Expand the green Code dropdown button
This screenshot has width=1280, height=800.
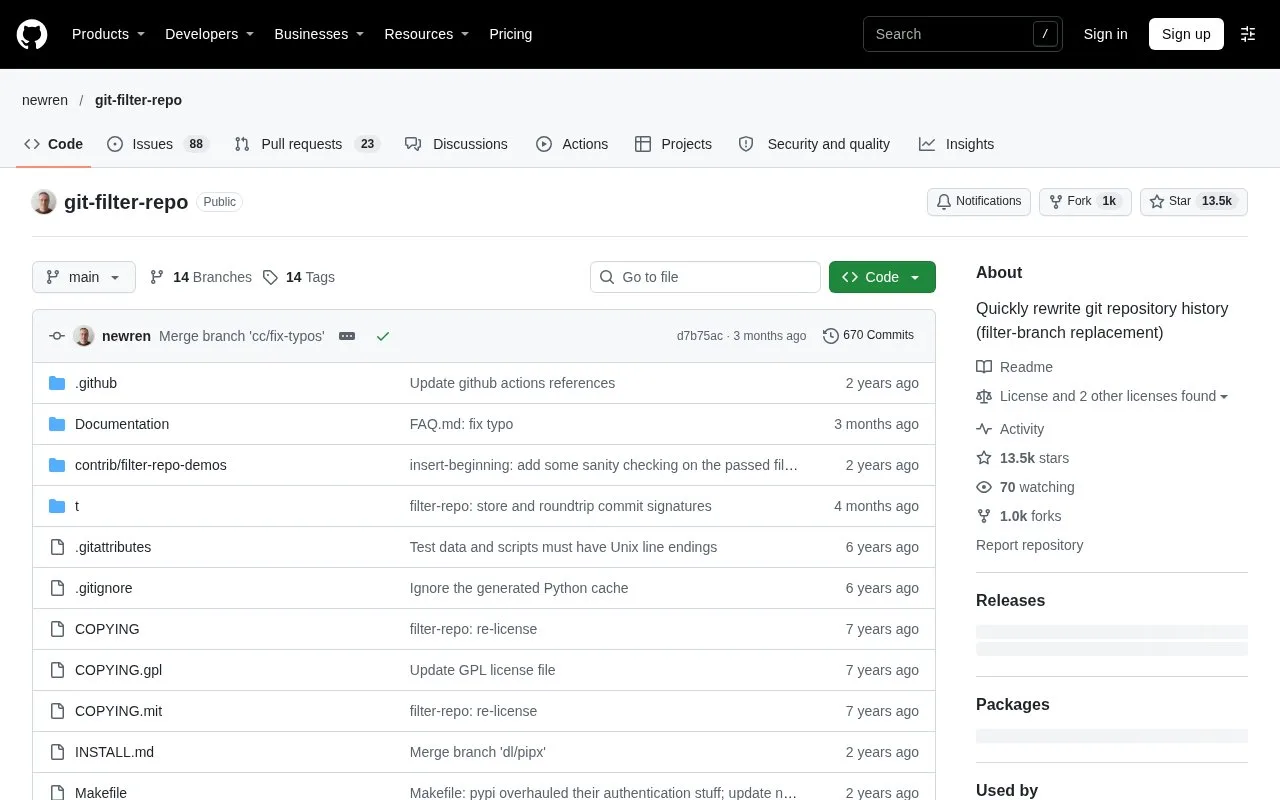point(882,277)
